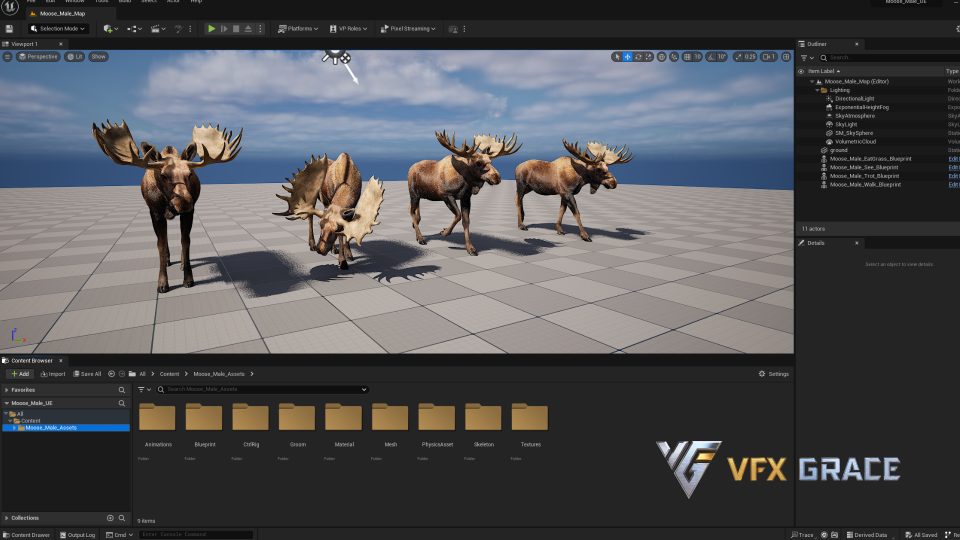The image size is (960, 540).
Task: Click the Outliner search field
Action: pyautogui.click(x=891, y=58)
